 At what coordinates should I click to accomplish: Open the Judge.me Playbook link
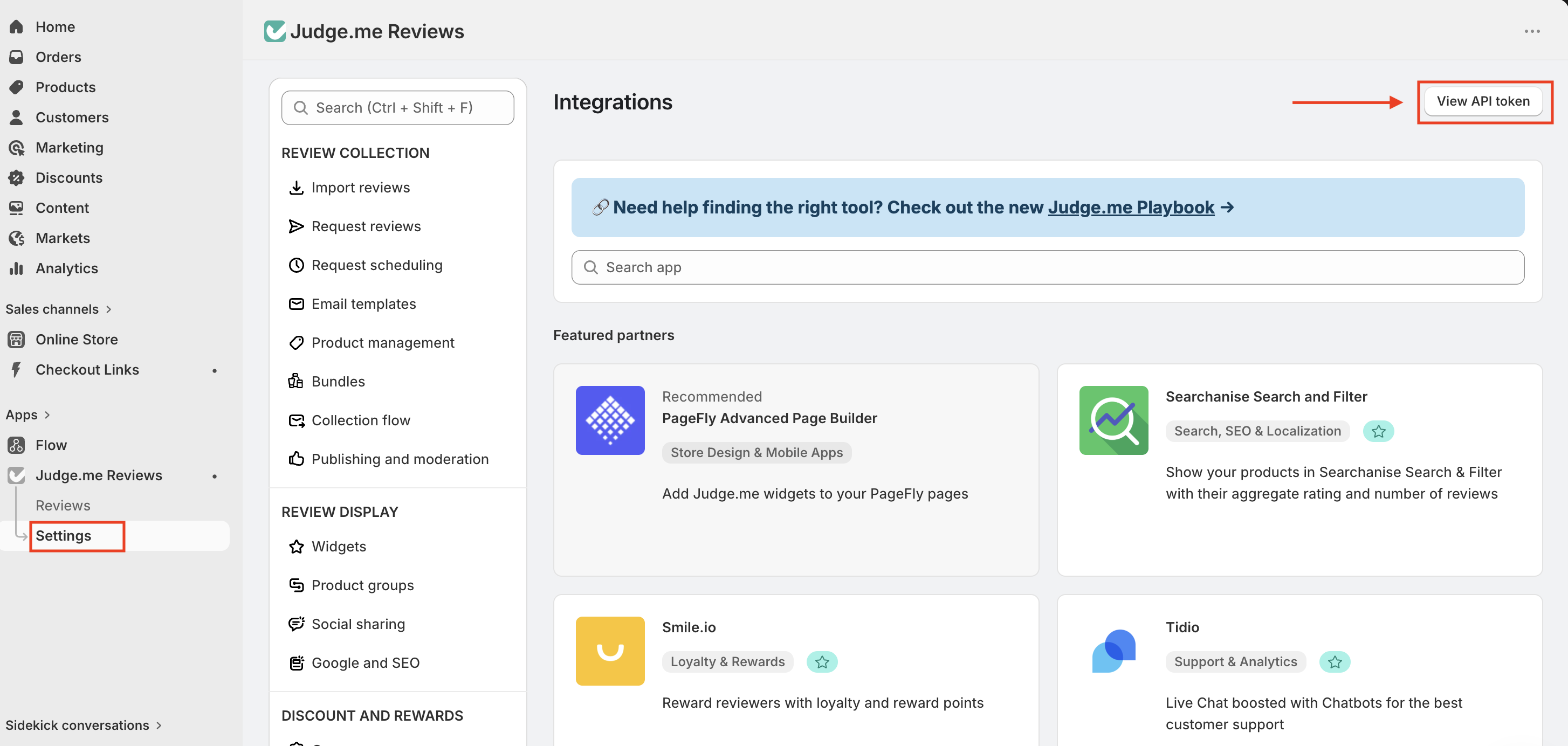point(1131,208)
